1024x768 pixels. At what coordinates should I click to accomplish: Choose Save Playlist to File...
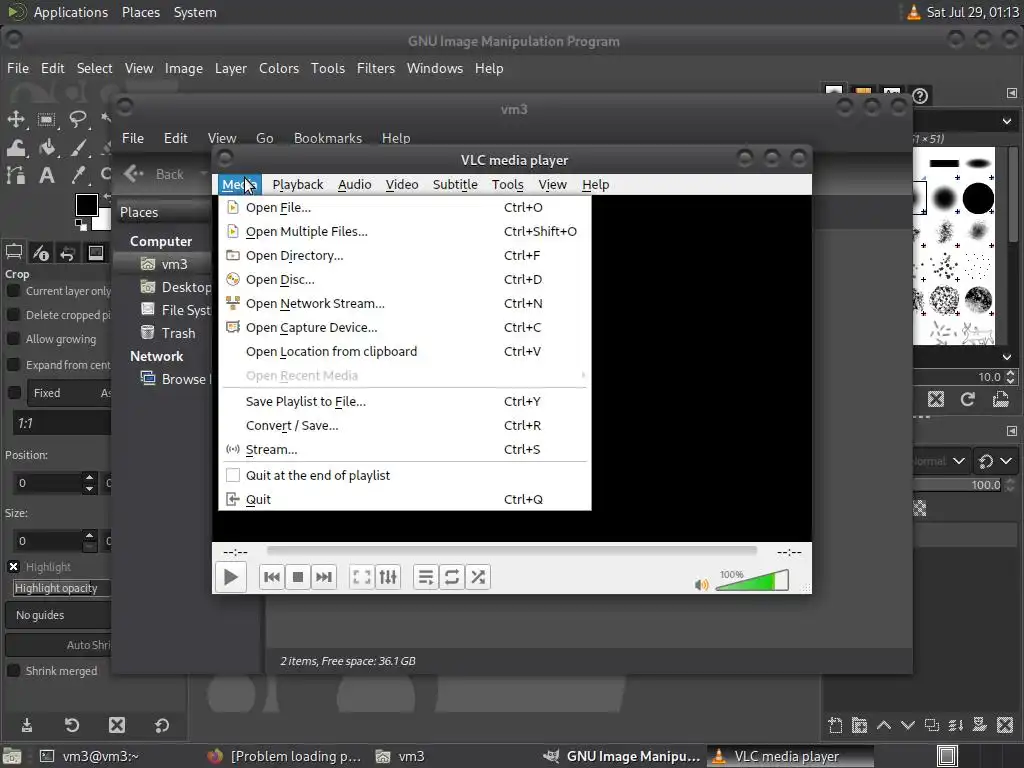(404, 402)
